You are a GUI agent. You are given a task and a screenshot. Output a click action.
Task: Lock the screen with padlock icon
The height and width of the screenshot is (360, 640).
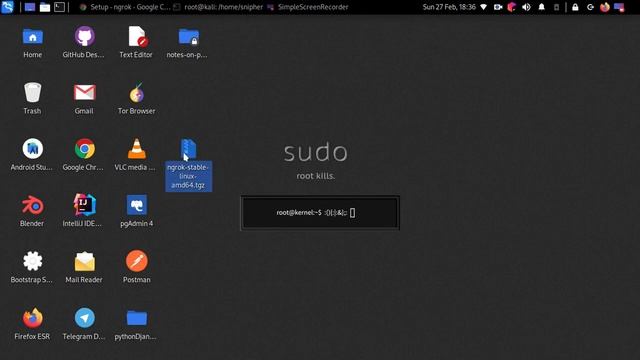tap(575, 7)
